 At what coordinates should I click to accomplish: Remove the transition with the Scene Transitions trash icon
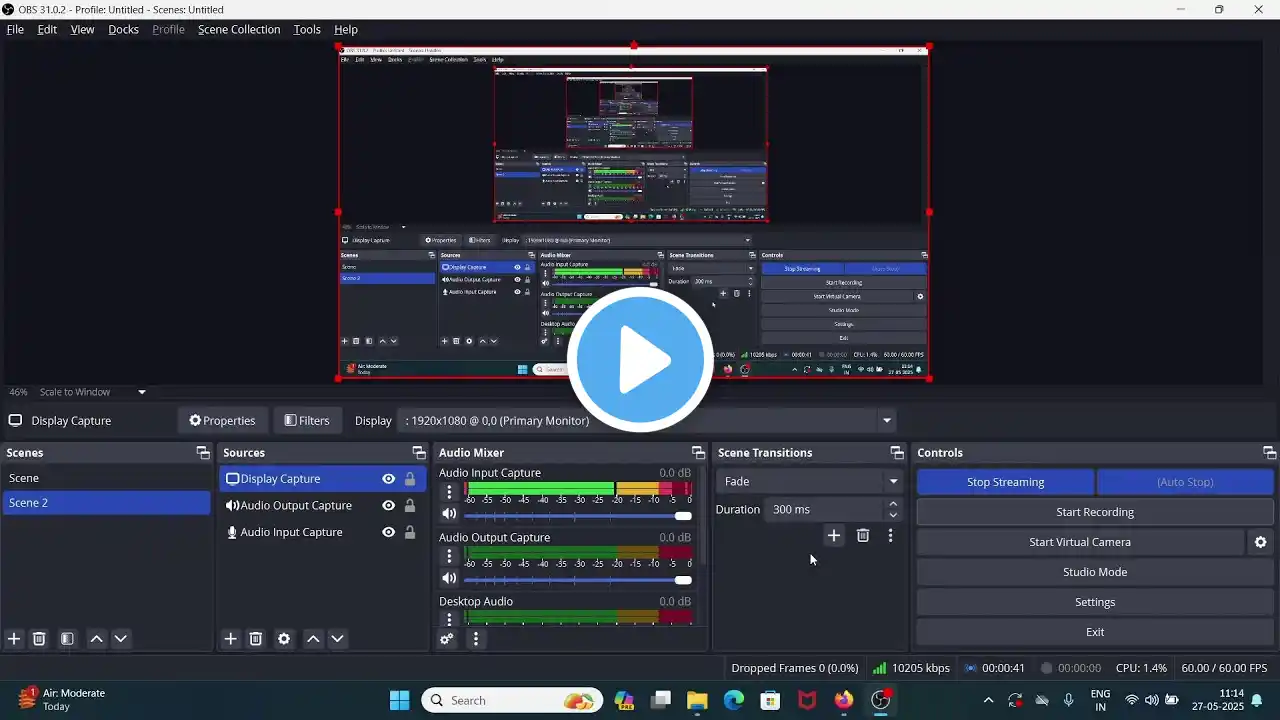click(863, 536)
